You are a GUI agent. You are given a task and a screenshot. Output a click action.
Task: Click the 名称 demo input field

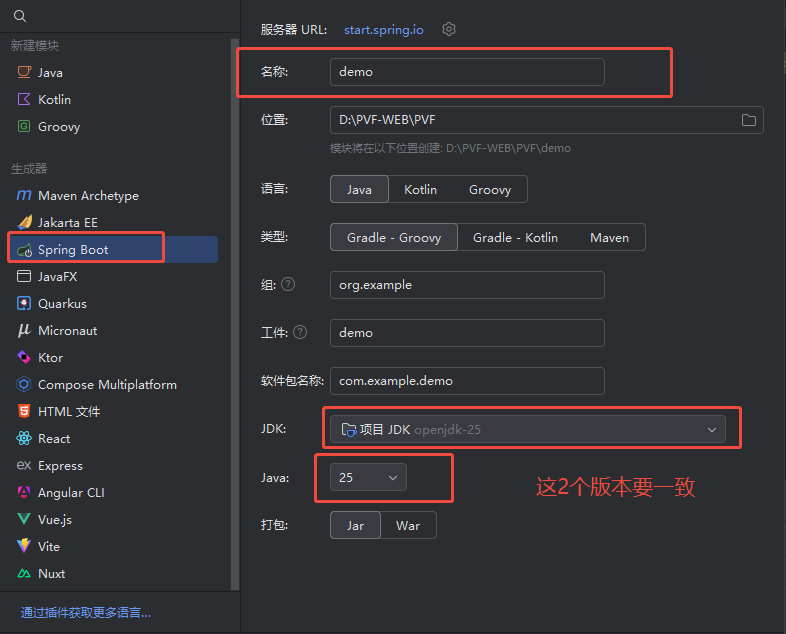(x=467, y=72)
